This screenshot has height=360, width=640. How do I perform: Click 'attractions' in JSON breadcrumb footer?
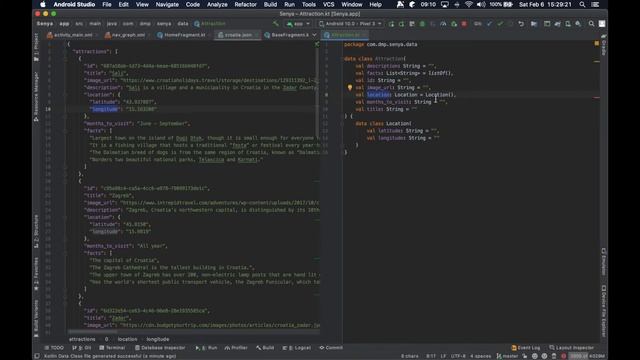click(82, 339)
